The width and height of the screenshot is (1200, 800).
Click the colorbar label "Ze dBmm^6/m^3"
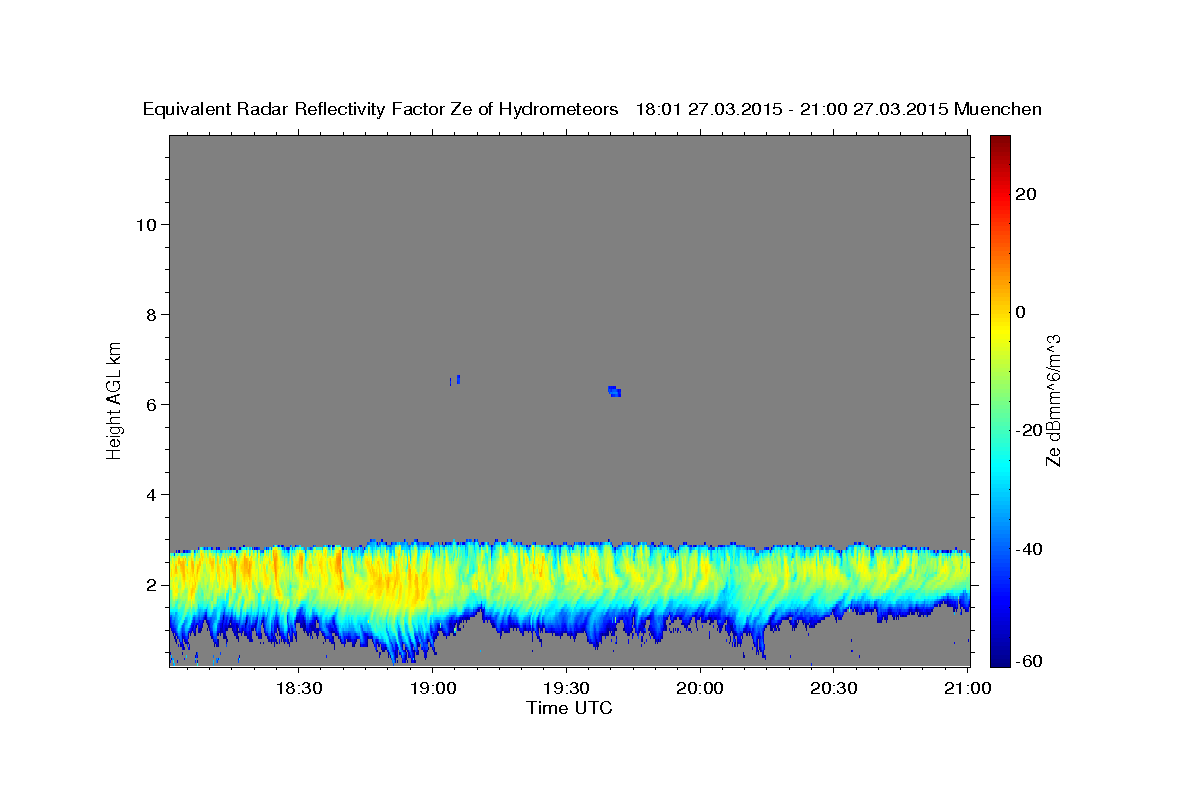point(1052,400)
